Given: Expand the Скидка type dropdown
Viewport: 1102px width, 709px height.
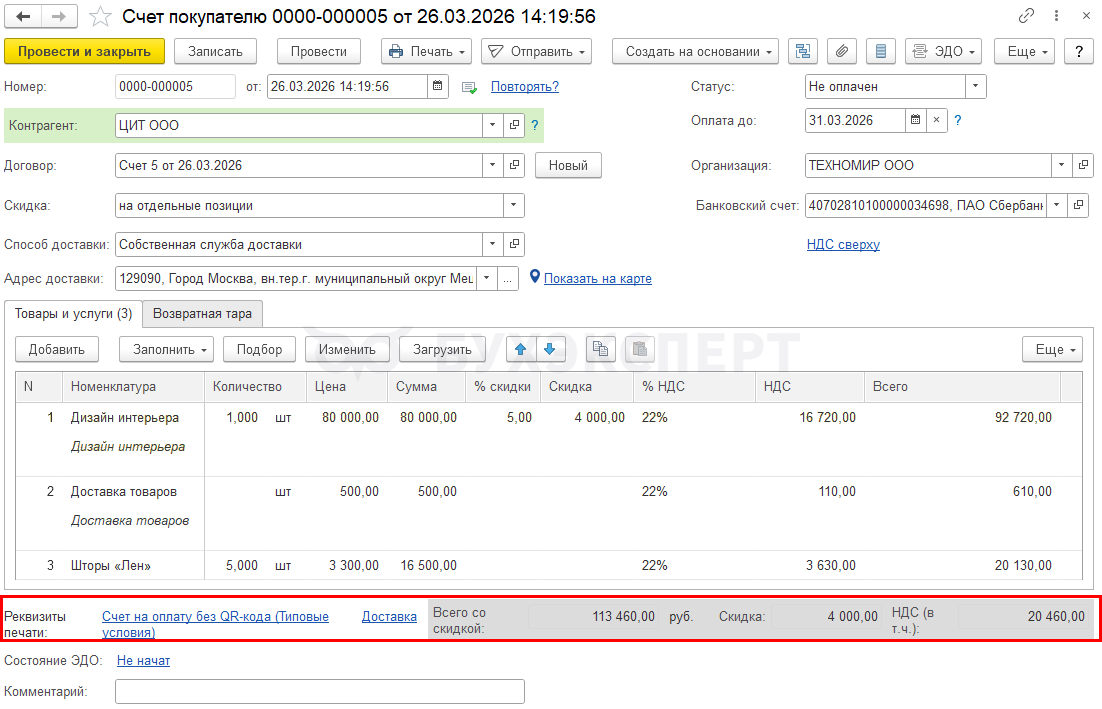Looking at the screenshot, I should pyautogui.click(x=513, y=206).
